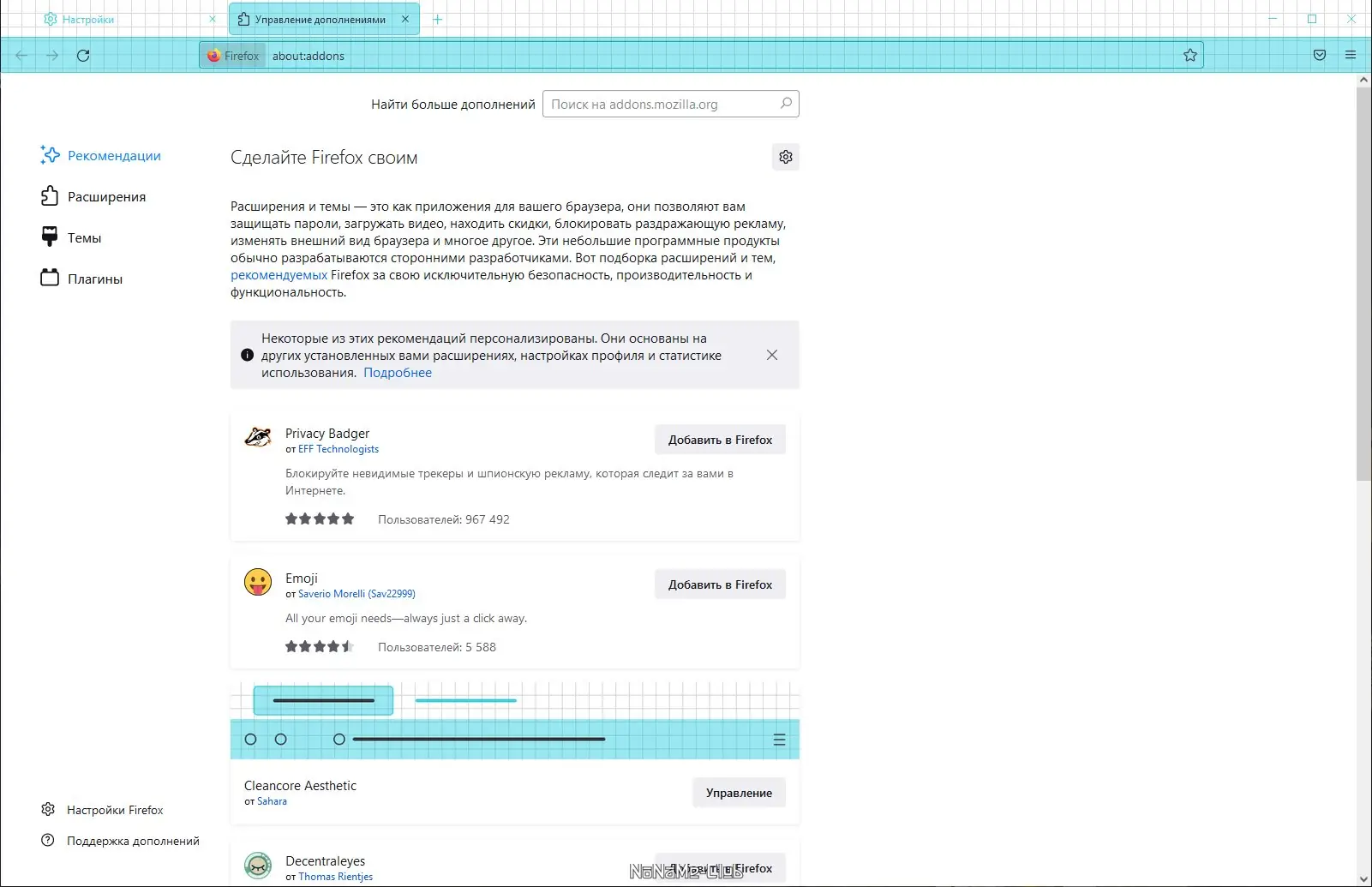Go forward with the toolbar forward arrow
Image resolution: width=1372 pixels, height=887 pixels.
click(52, 56)
